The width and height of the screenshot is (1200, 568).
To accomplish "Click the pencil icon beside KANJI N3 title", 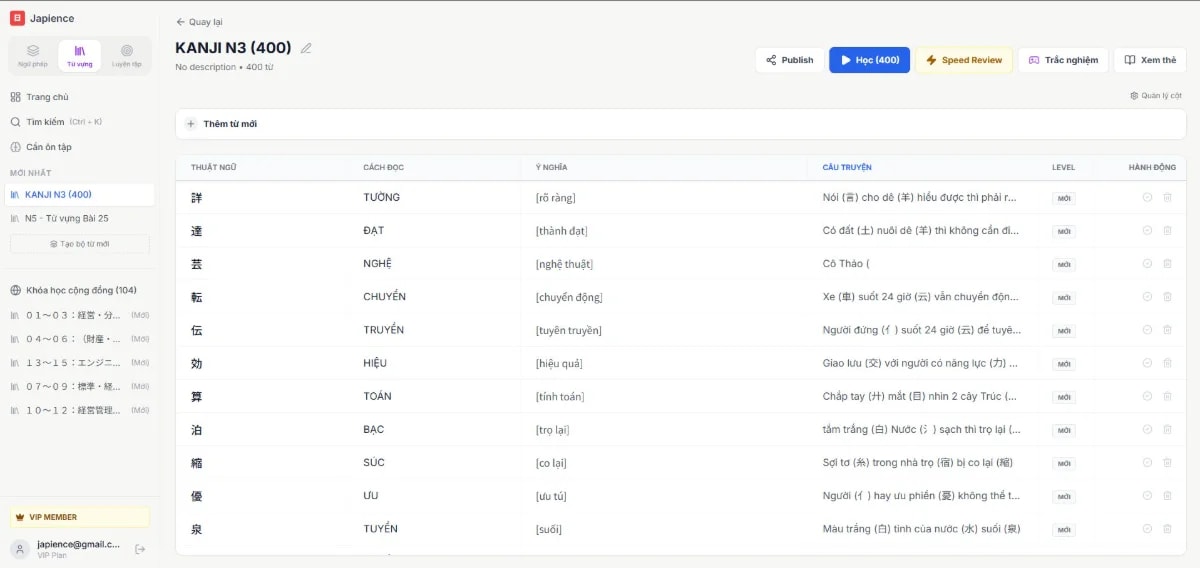I will point(306,48).
